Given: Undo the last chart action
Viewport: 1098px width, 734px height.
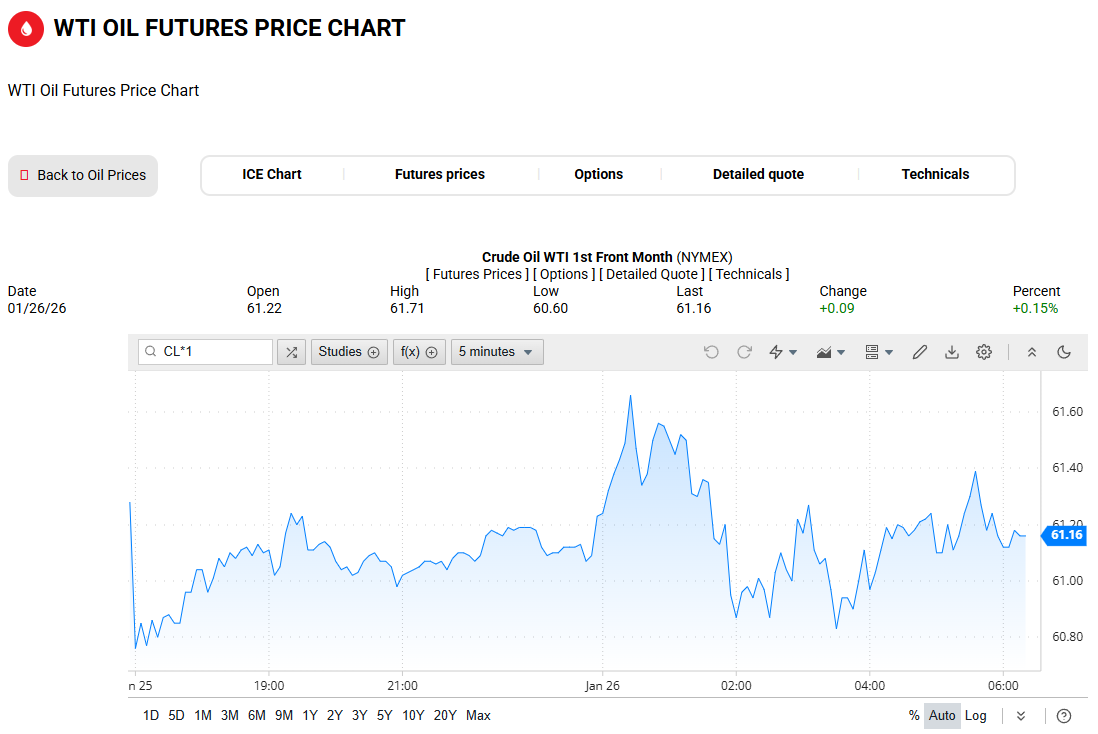Looking at the screenshot, I should tap(711, 352).
